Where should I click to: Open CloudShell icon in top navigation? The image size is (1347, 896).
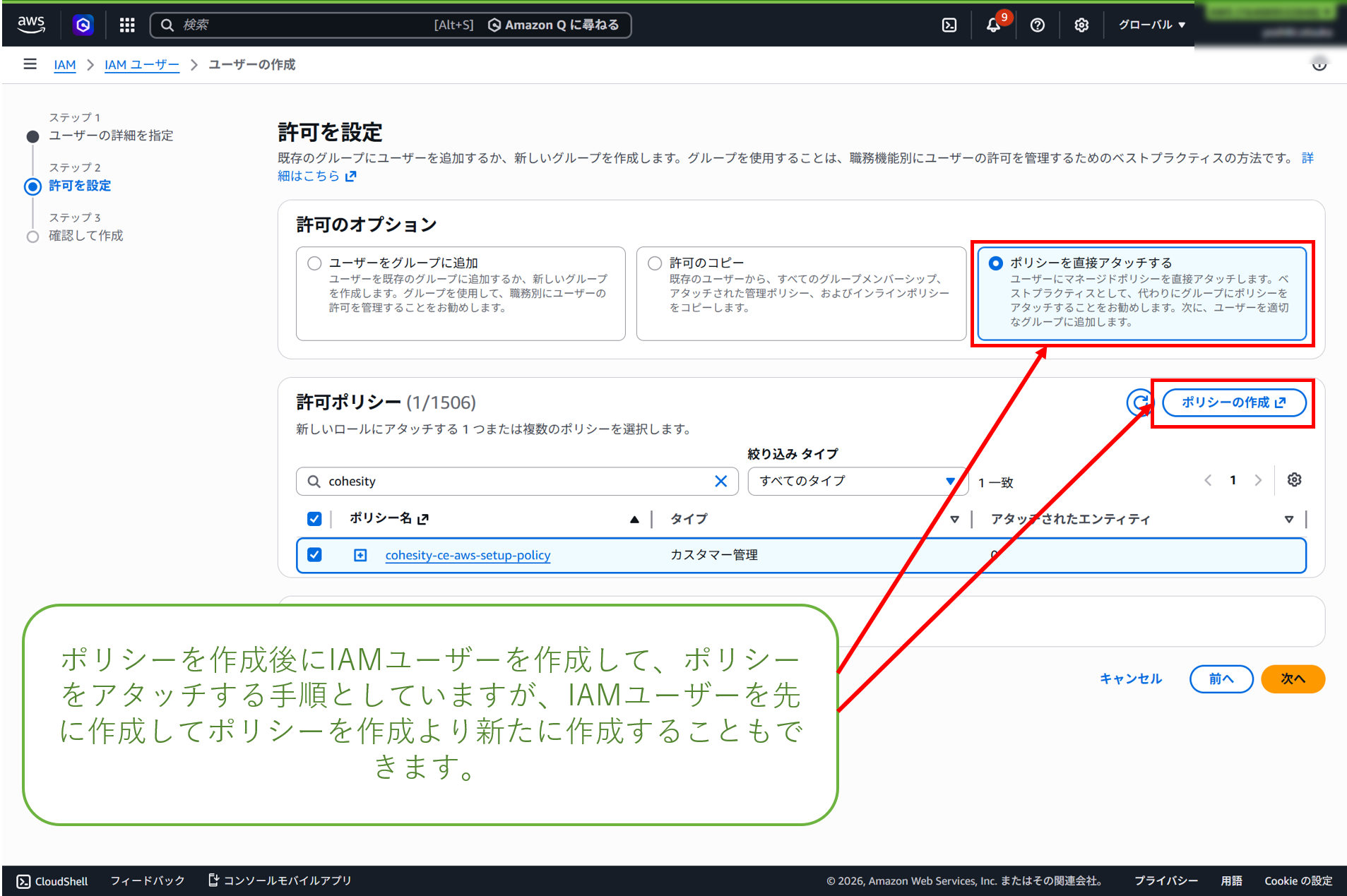pos(949,25)
